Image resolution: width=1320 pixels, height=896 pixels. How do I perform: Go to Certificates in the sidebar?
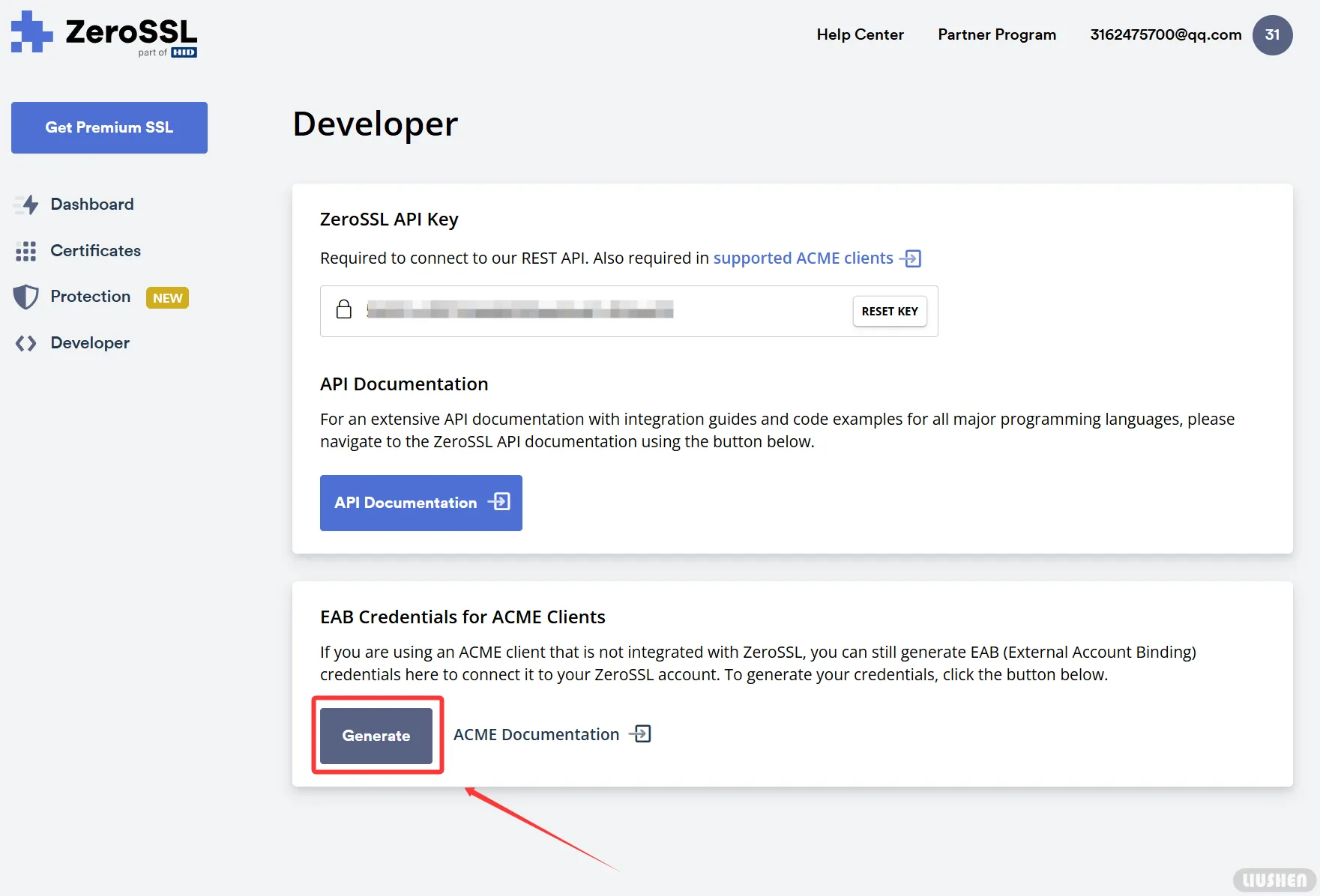coord(95,251)
